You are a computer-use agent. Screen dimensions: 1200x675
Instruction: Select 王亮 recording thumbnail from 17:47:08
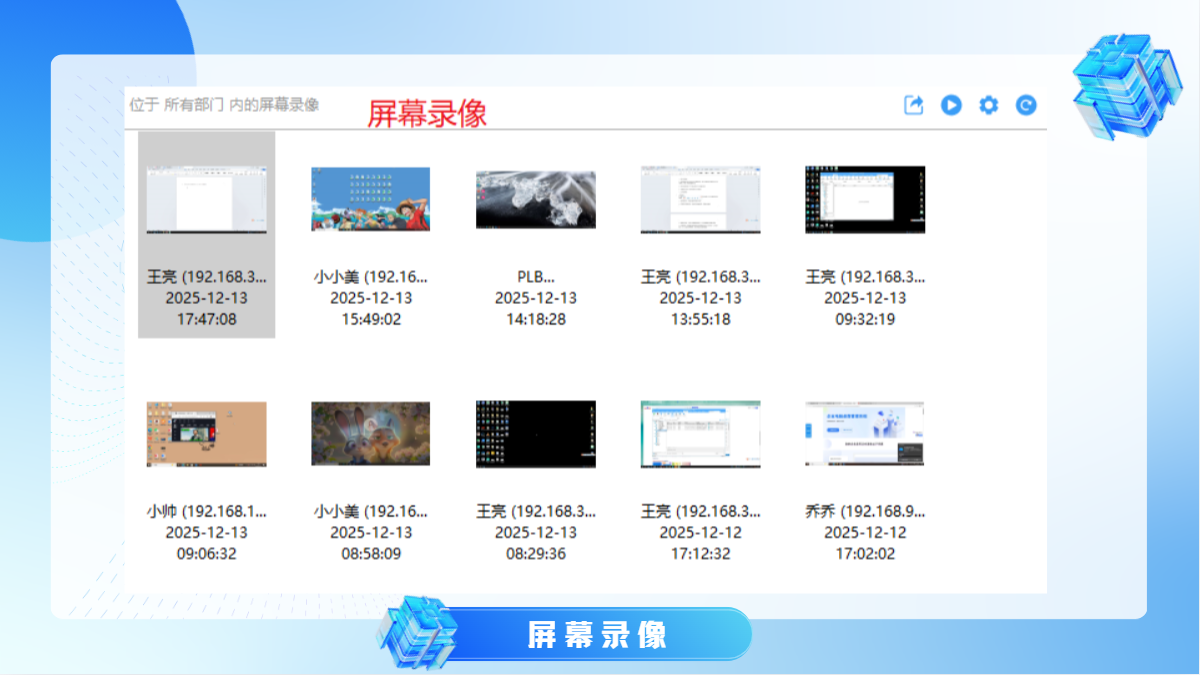[x=206, y=199]
